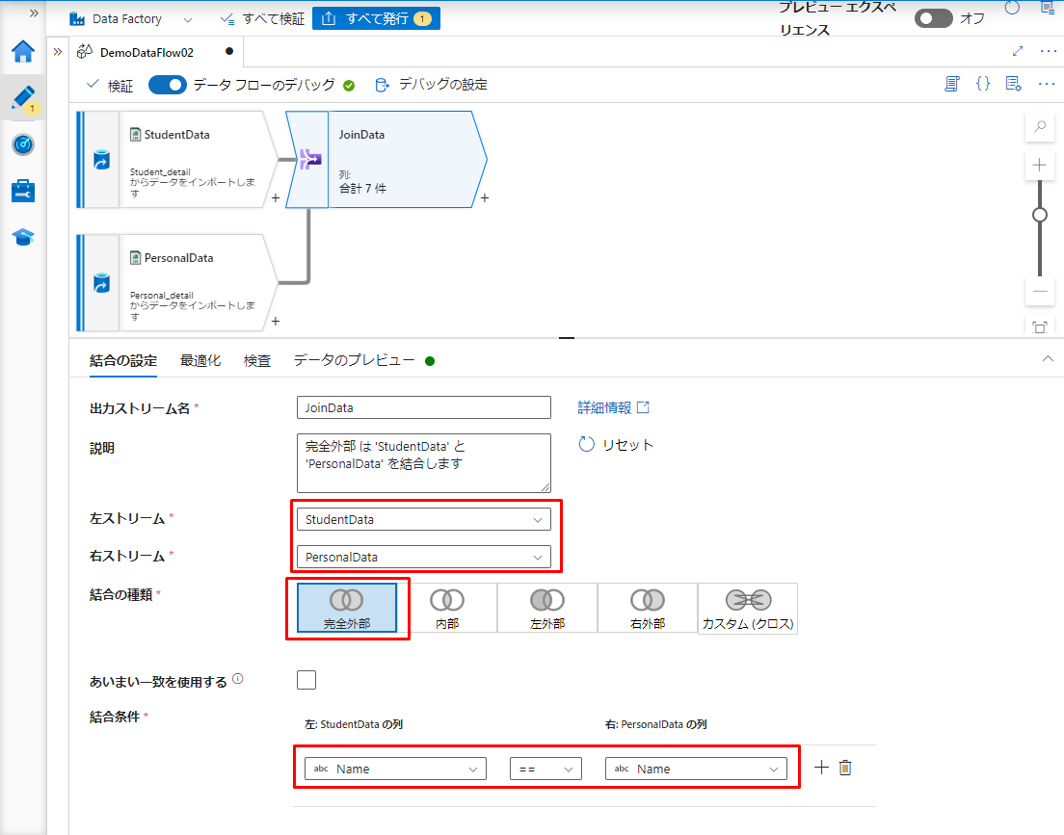
Task: Switch to the 検査 tab
Action: [x=257, y=361]
